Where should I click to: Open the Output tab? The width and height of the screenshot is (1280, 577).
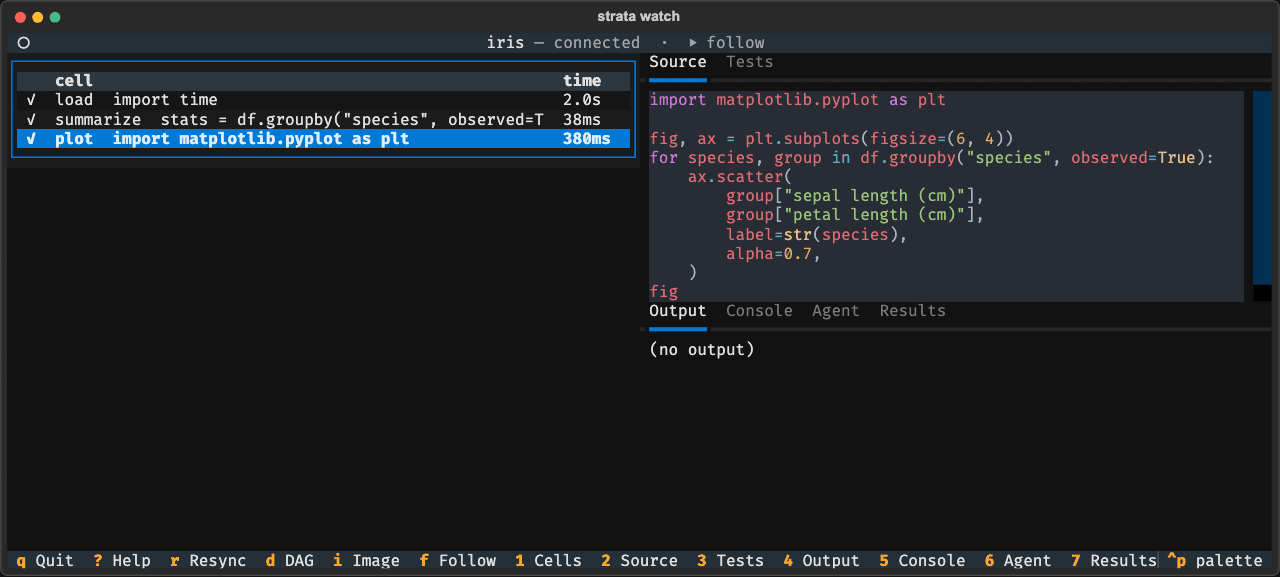tap(678, 311)
